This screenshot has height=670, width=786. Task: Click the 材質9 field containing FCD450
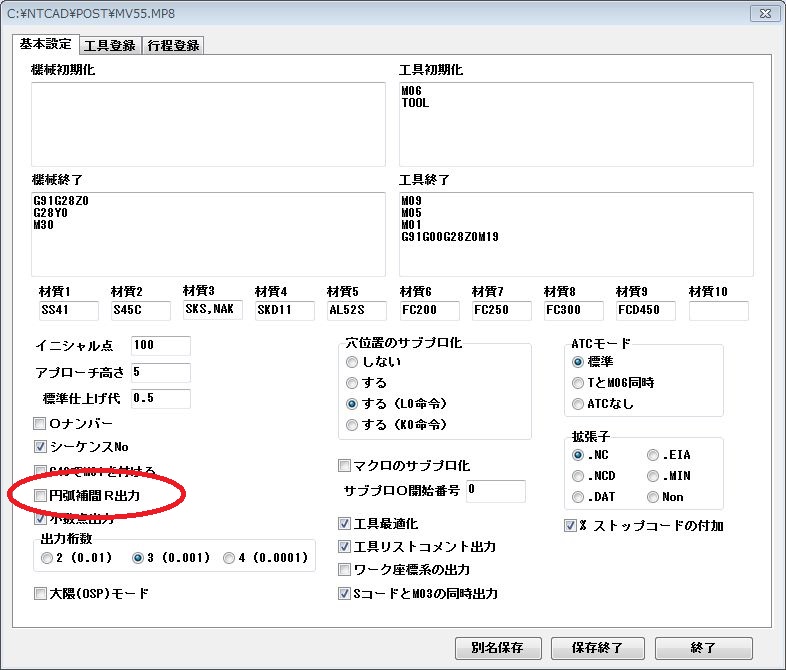(646, 311)
